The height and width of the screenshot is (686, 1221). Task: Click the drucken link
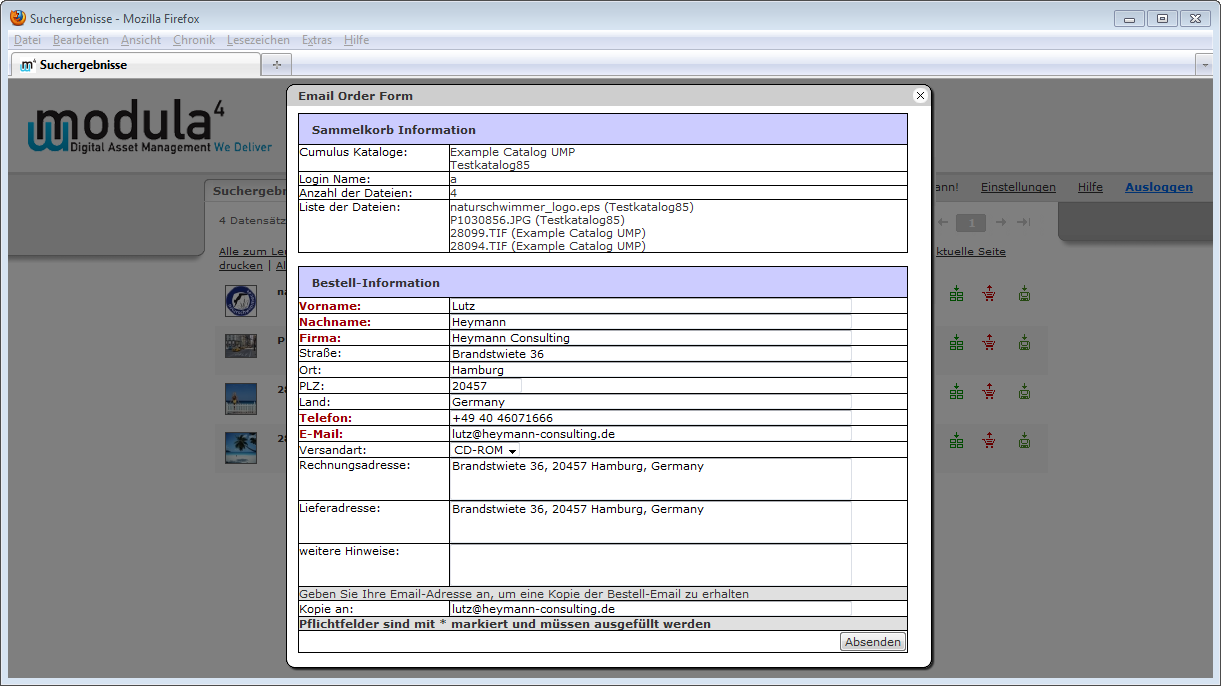241,265
